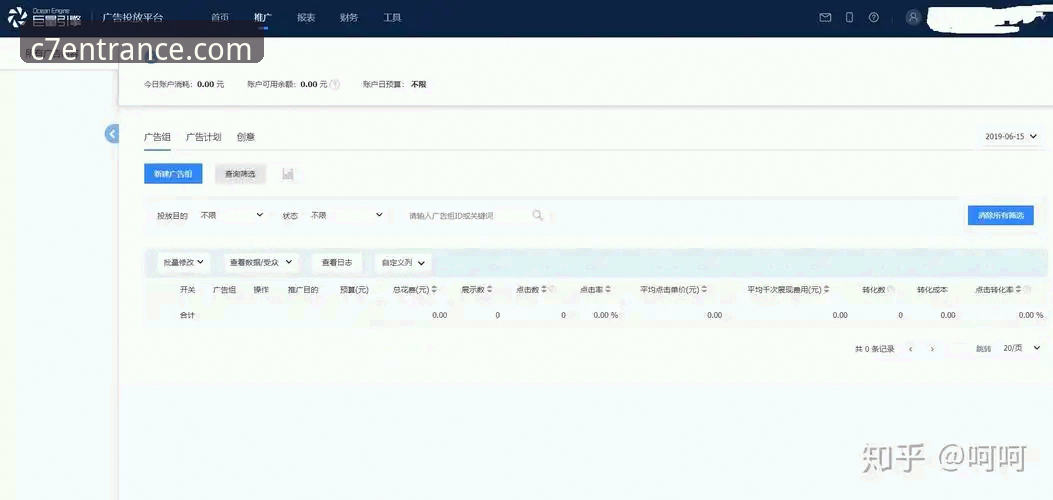Sort by 总花费(元) column arrows
The height and width of the screenshot is (500, 1053).
coord(434,290)
